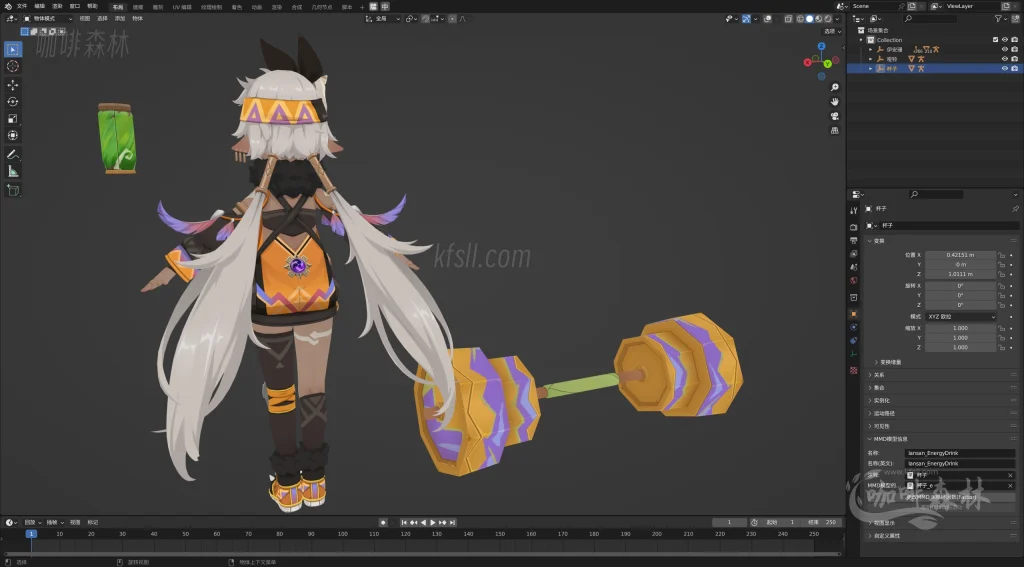Open the Tool properties tab
The image size is (1024, 567).
(854, 210)
